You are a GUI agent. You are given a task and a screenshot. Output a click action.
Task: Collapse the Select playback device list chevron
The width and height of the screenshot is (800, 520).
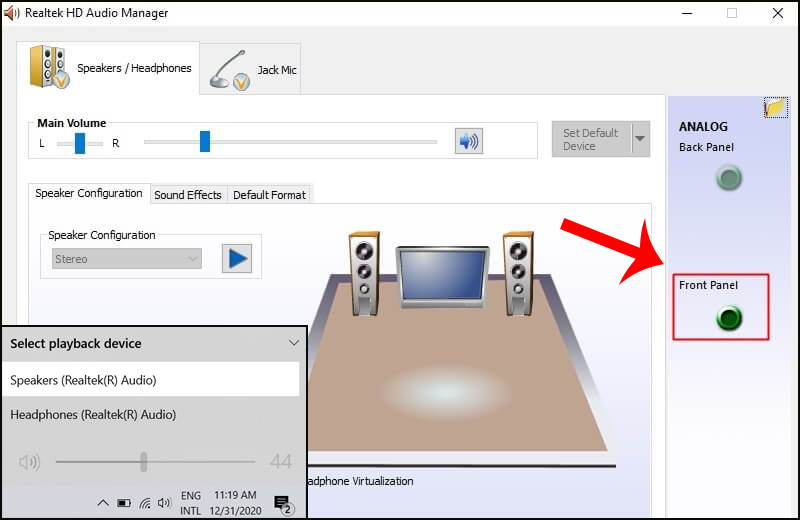(x=294, y=343)
